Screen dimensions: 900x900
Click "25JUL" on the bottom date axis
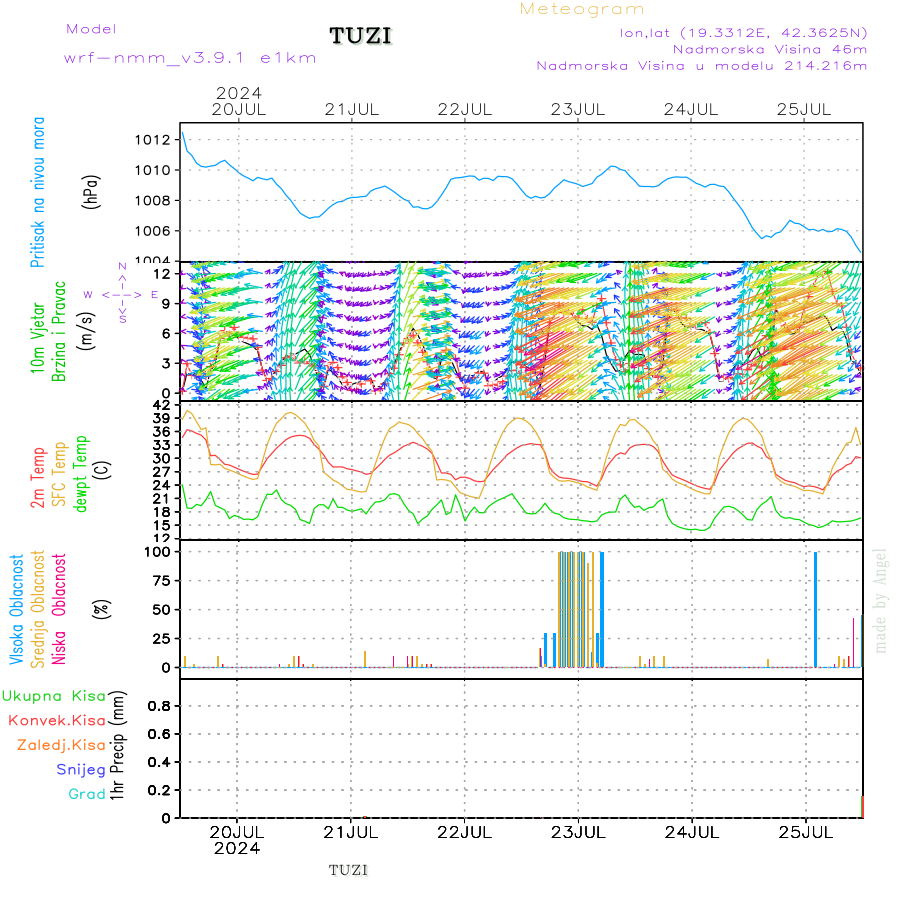coord(805,832)
